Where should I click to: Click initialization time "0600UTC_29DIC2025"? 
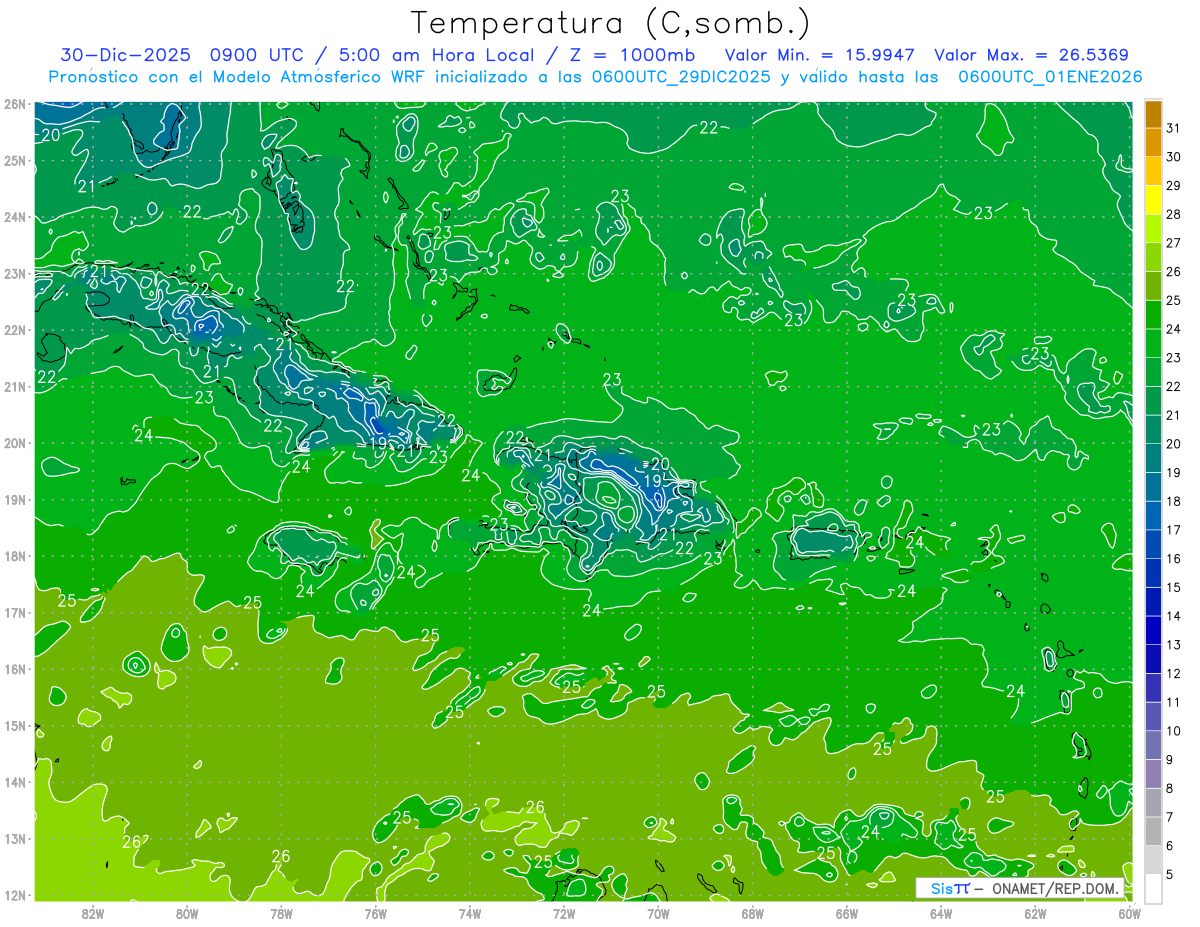tap(681, 77)
